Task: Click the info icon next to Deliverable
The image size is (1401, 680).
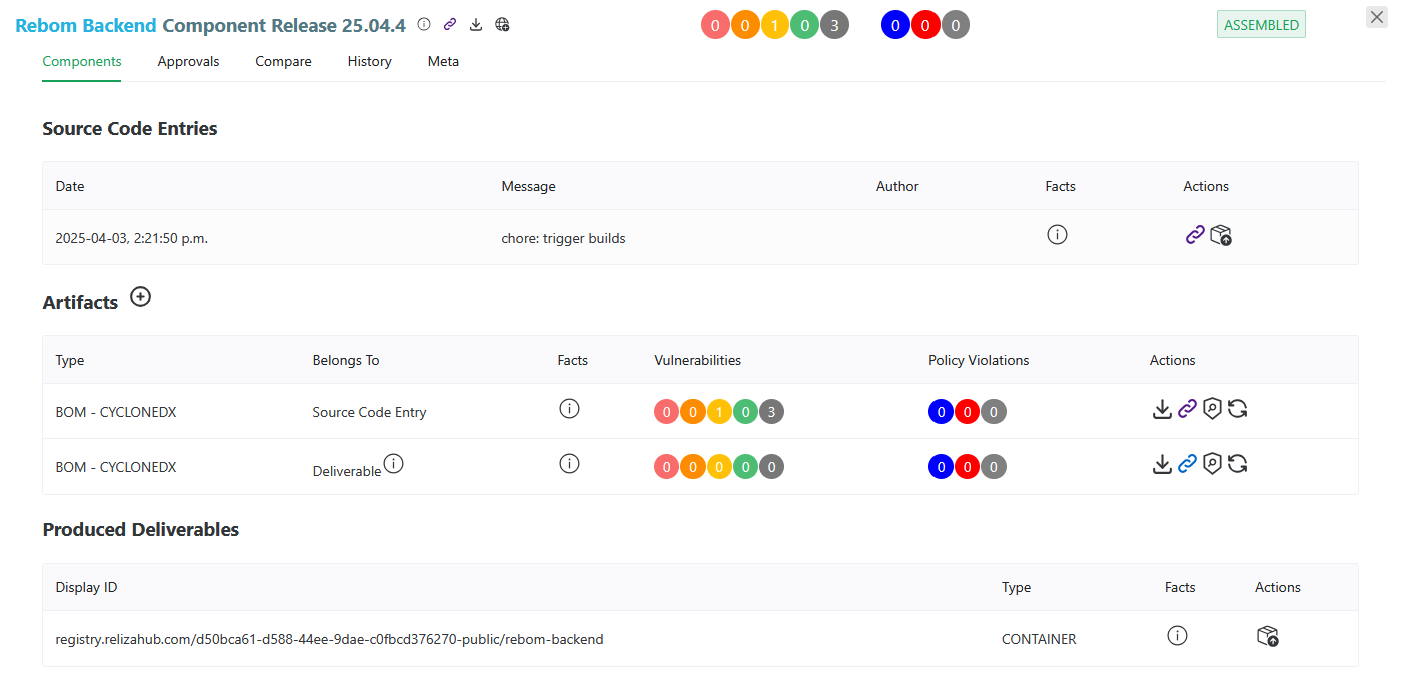Action: pyautogui.click(x=394, y=463)
